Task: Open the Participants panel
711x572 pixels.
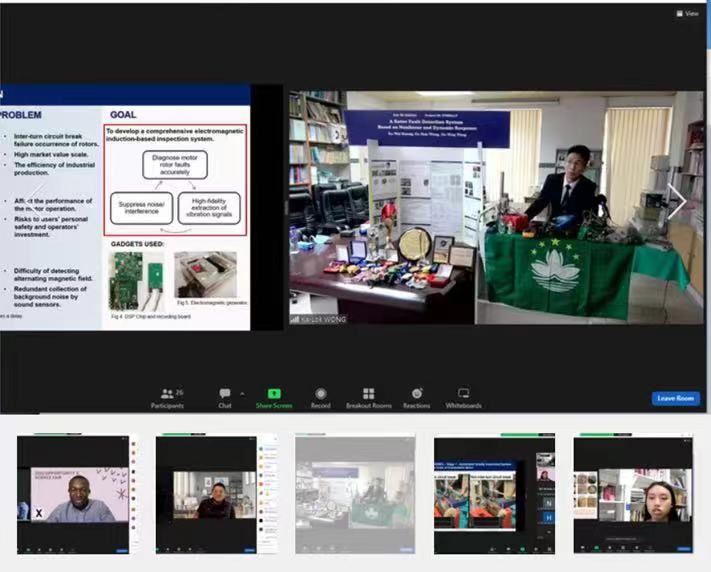Action: click(x=167, y=396)
